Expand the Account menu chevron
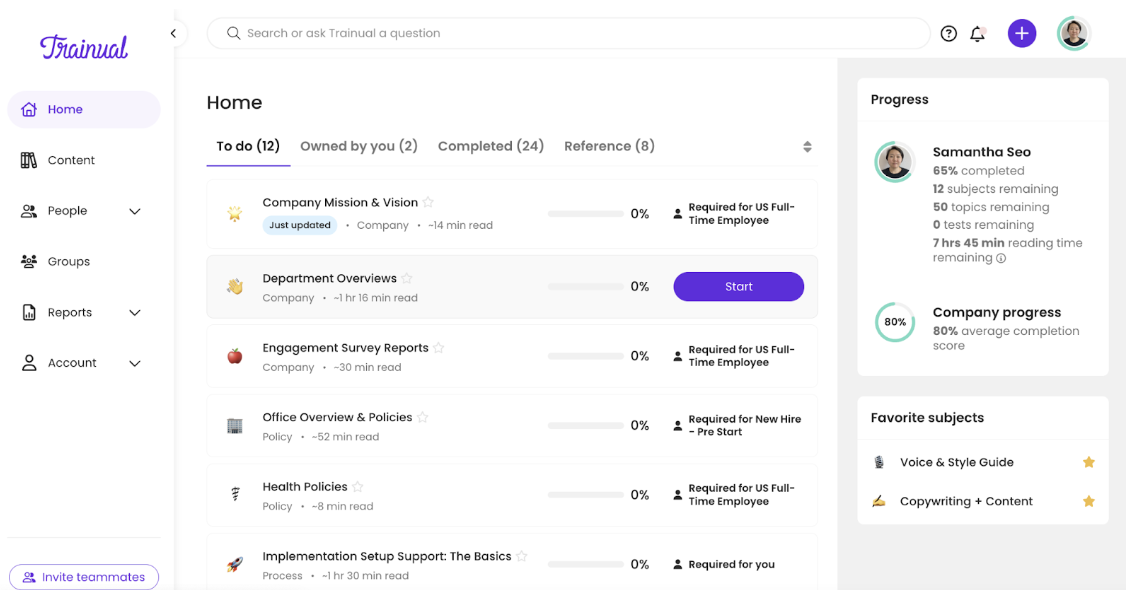Viewport: 1126px width, 590px height. [134, 363]
